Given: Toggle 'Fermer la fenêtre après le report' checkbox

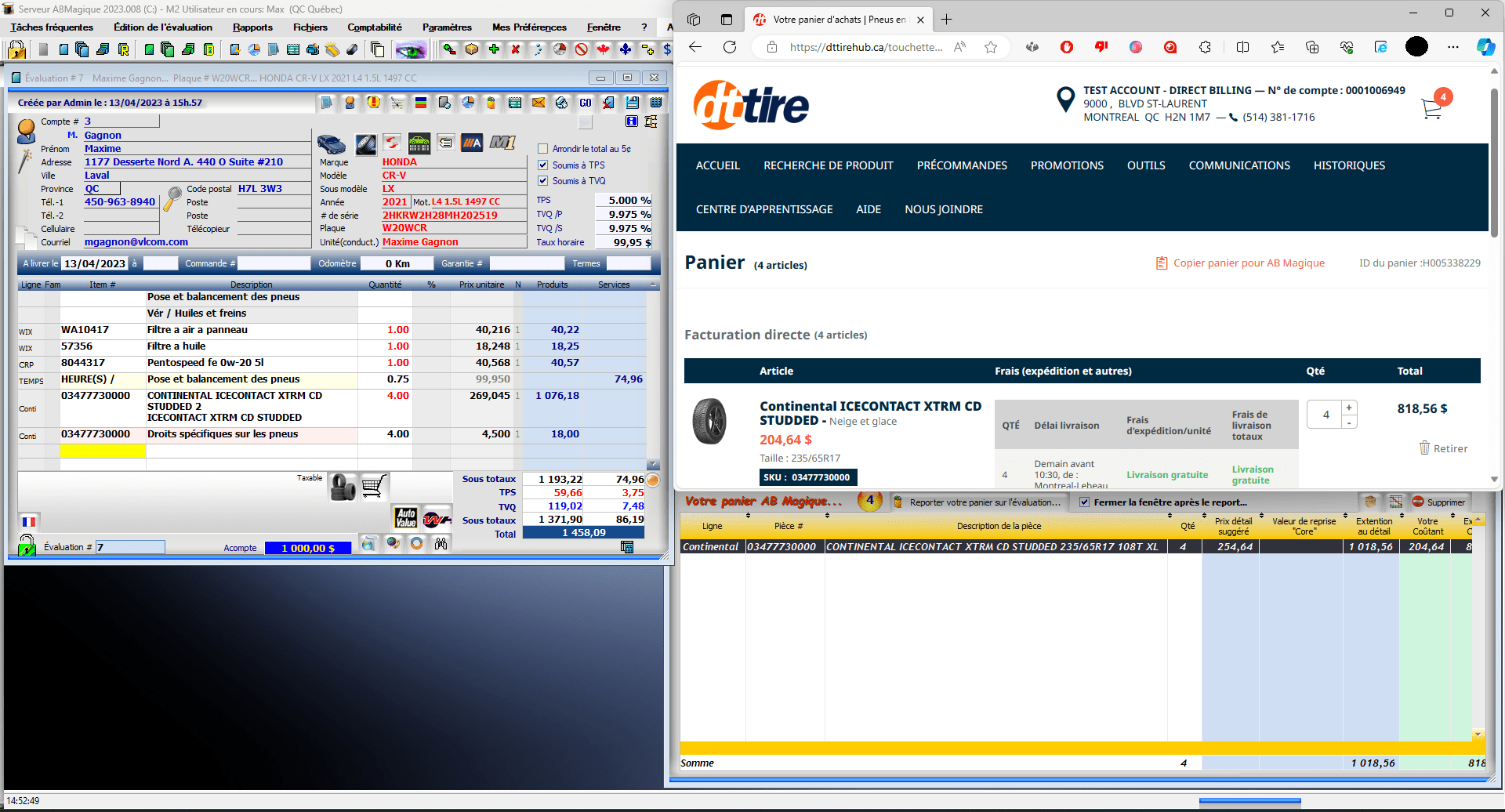Looking at the screenshot, I should click(1084, 502).
